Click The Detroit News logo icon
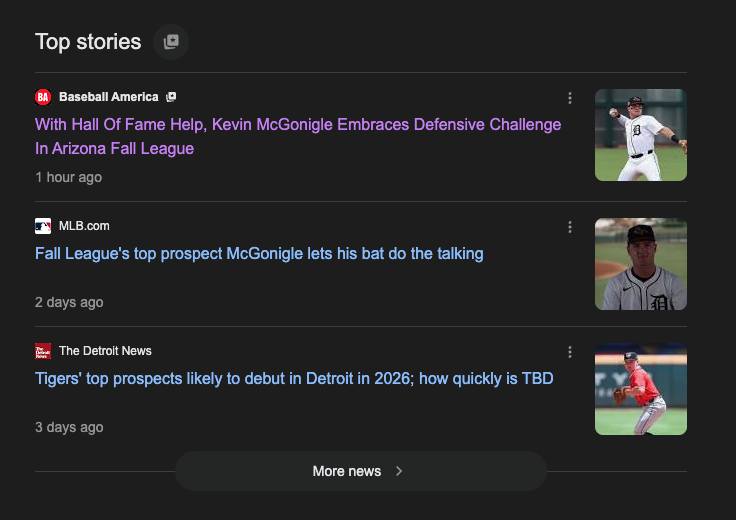Viewport: 736px width, 520px height. click(43, 351)
